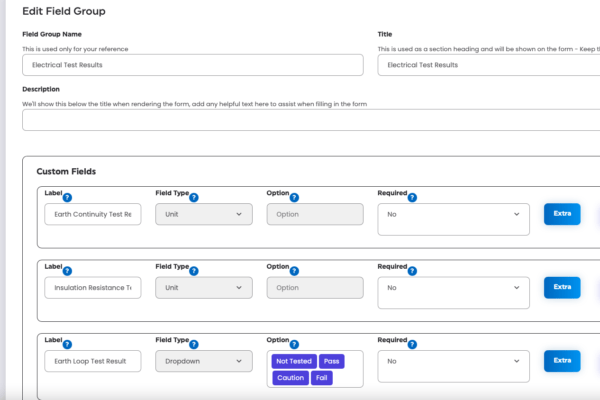
Task: Click the Field Group Name input
Action: 191,65
